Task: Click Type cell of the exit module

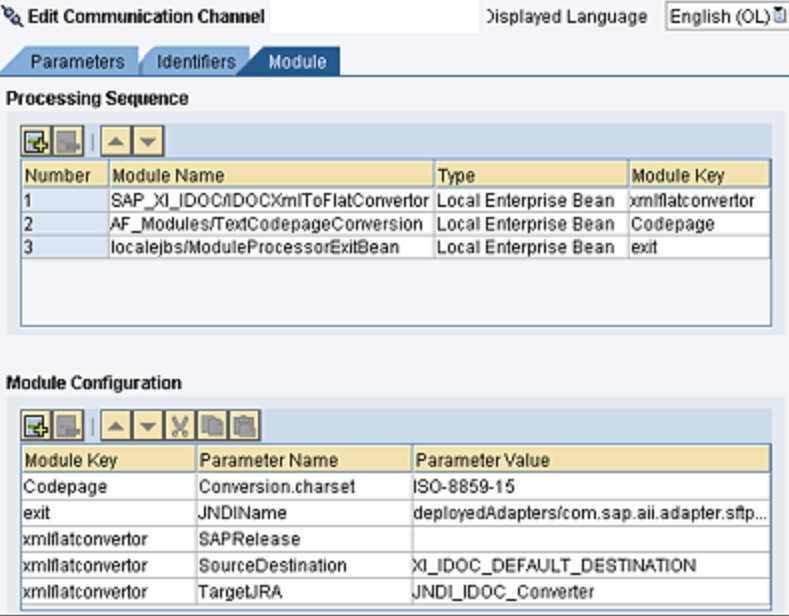Action: point(531,247)
